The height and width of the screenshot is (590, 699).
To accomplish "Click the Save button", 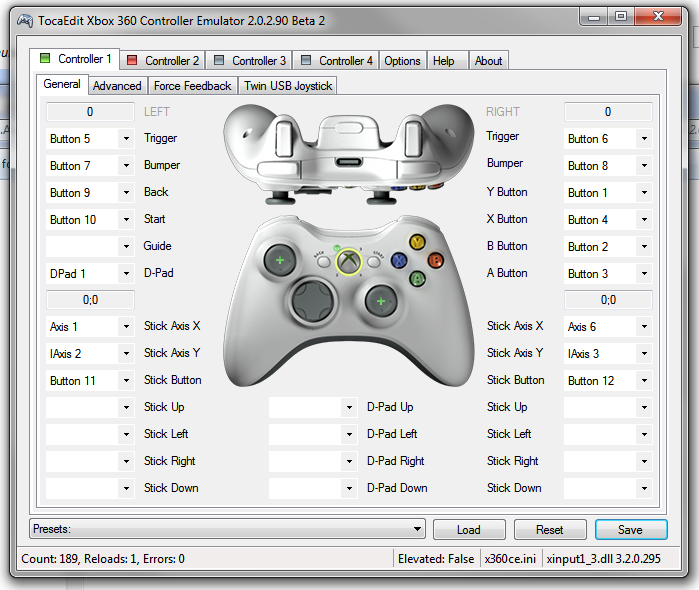I will [631, 529].
